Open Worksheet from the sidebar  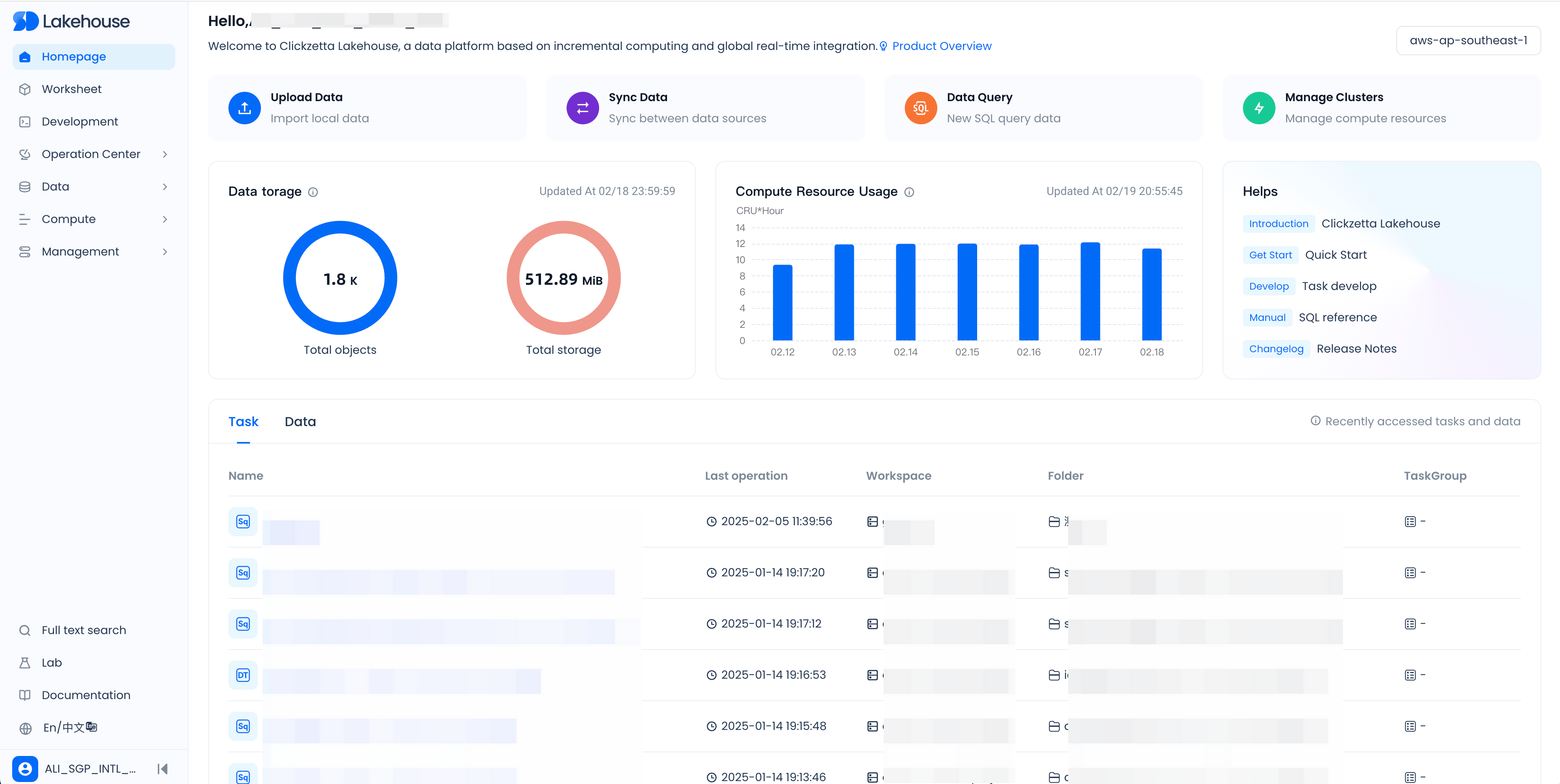72,89
